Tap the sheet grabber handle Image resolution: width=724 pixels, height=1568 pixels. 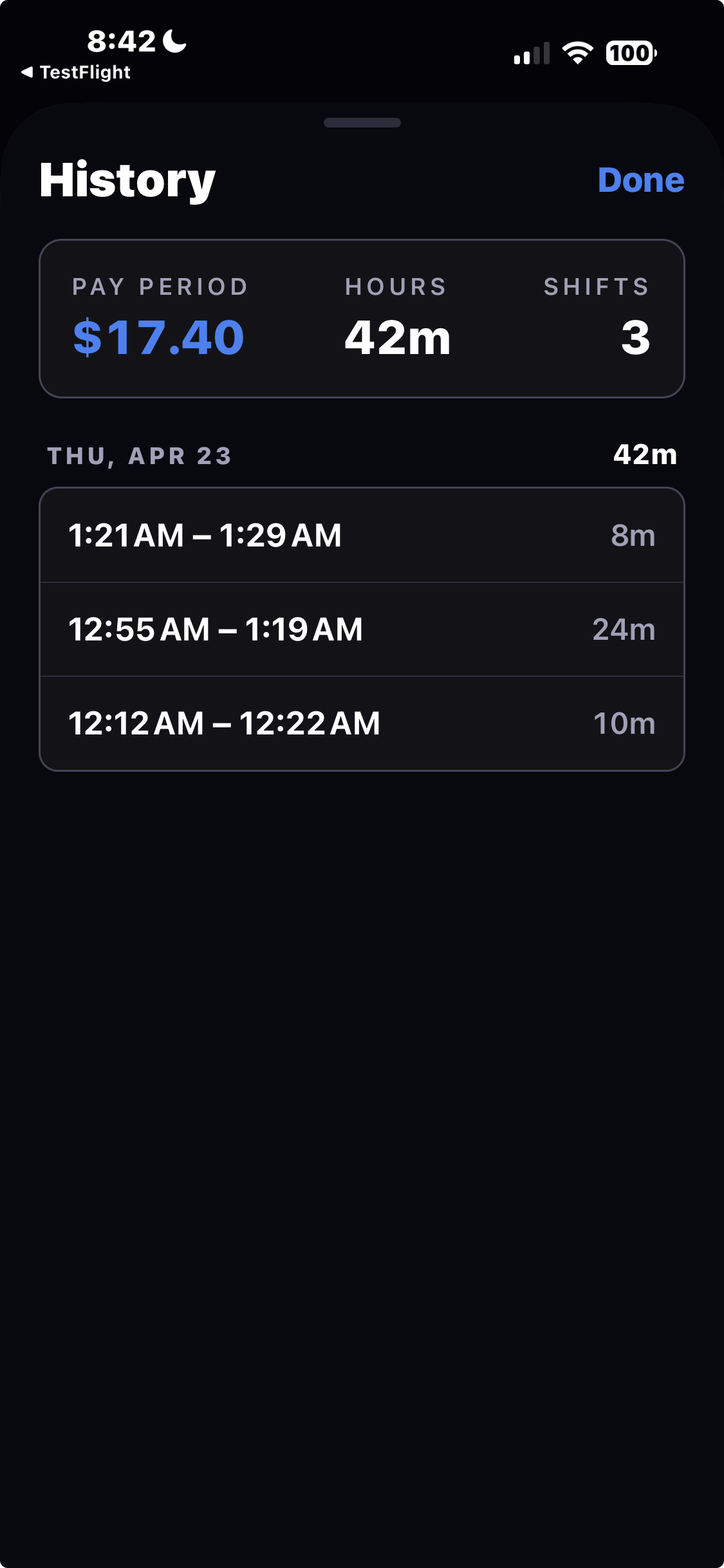pos(362,122)
